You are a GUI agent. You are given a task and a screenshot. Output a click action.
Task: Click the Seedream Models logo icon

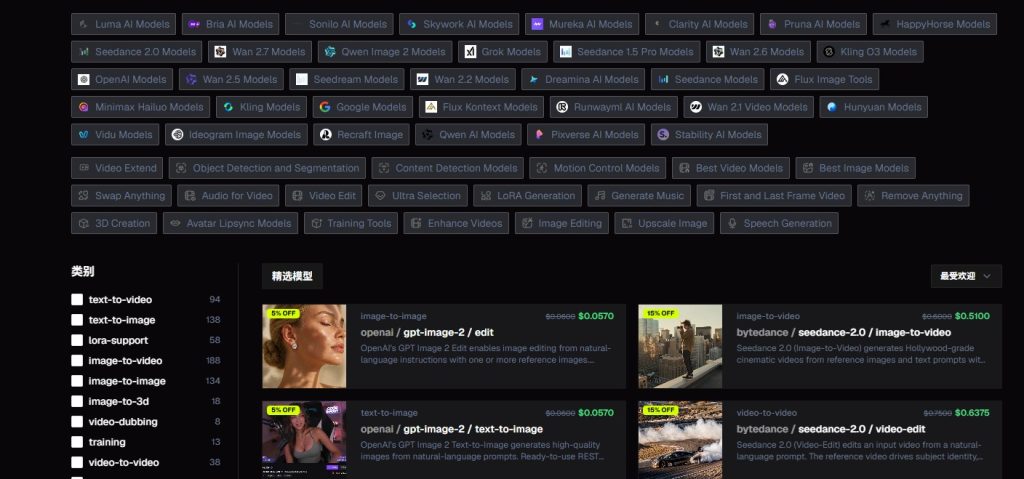point(302,80)
